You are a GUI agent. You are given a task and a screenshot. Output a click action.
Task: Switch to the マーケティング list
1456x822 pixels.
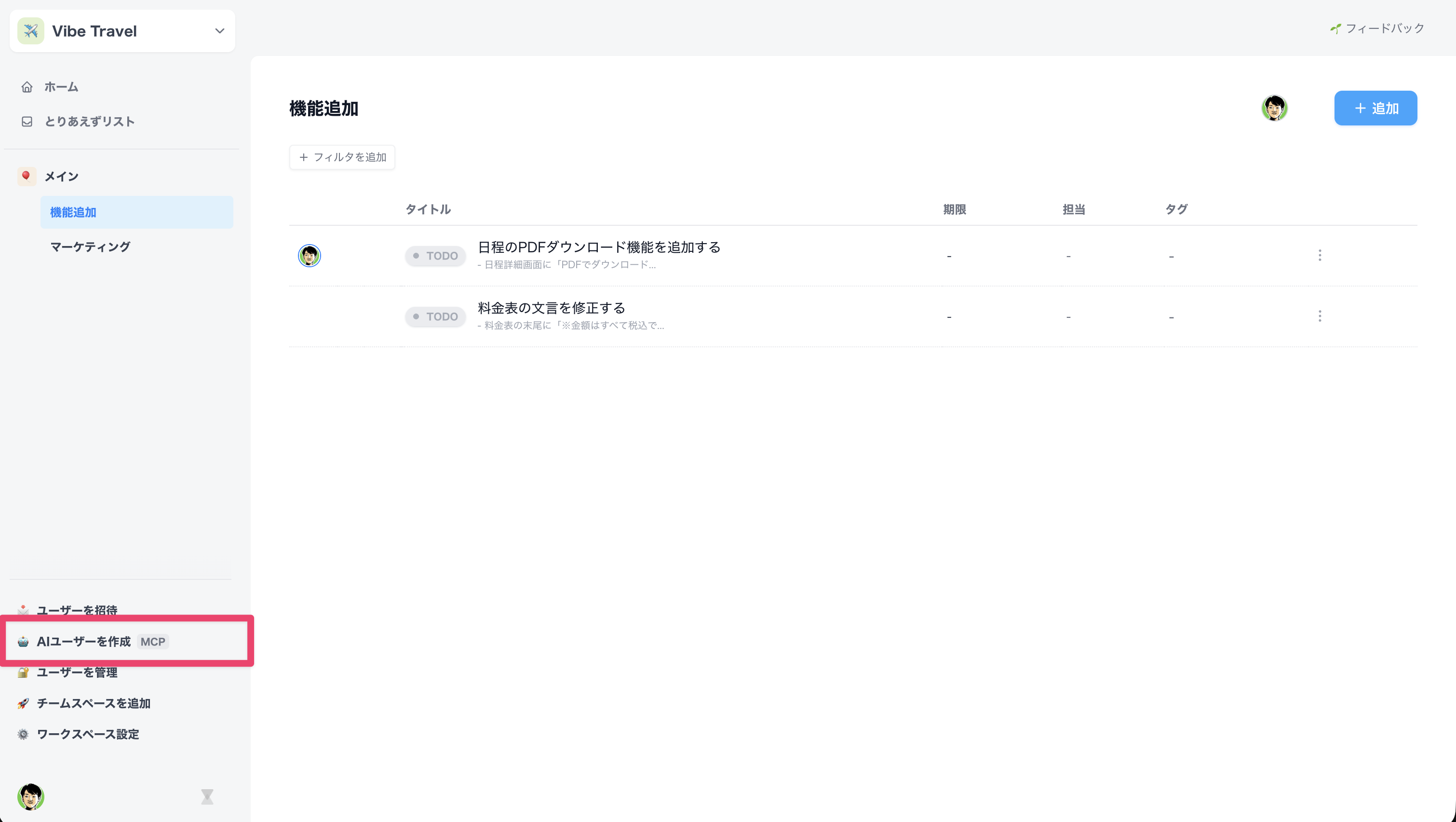click(x=90, y=247)
